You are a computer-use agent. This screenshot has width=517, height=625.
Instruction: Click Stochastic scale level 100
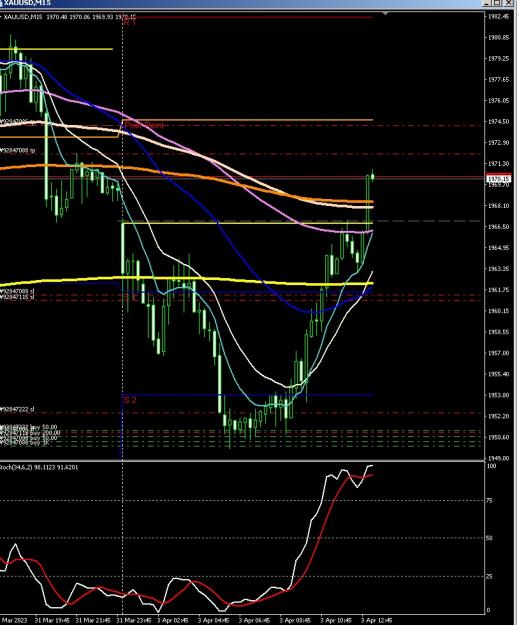pos(492,466)
